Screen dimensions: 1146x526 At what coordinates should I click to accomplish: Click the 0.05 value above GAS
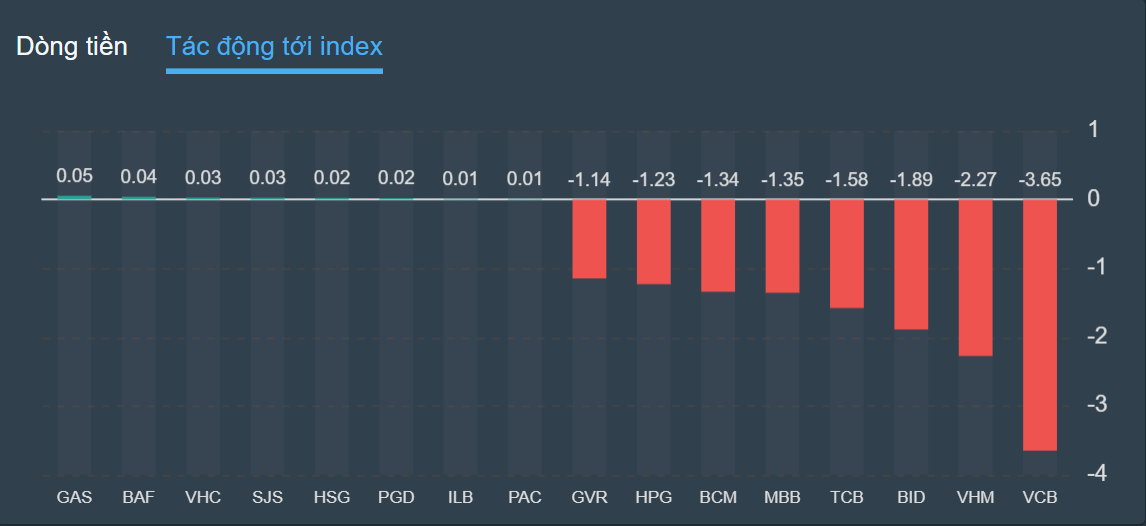click(74, 176)
